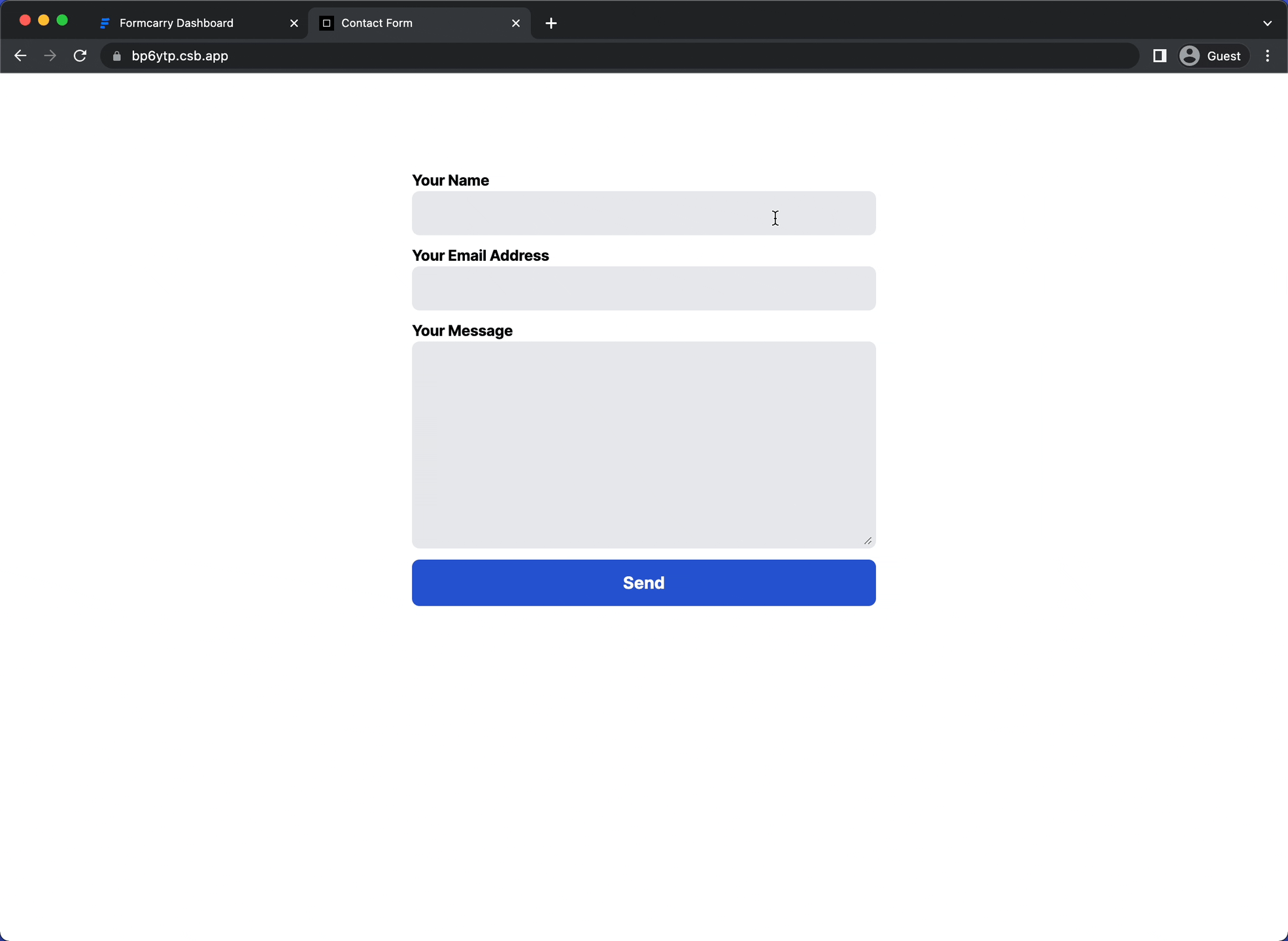Open a new tab with the plus icon
The height and width of the screenshot is (941, 1288).
click(x=551, y=23)
